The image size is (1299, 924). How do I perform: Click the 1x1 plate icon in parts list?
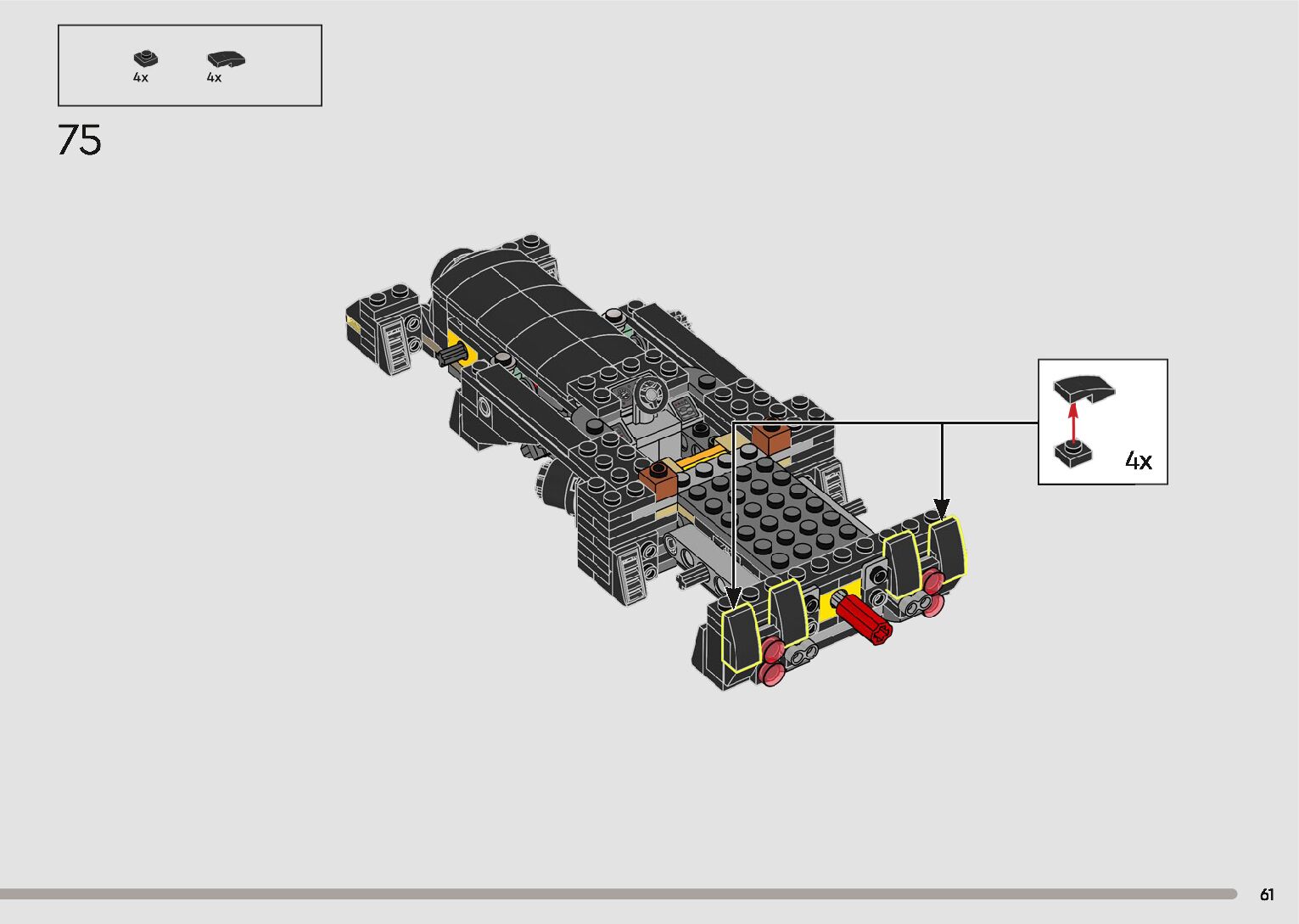[x=146, y=59]
